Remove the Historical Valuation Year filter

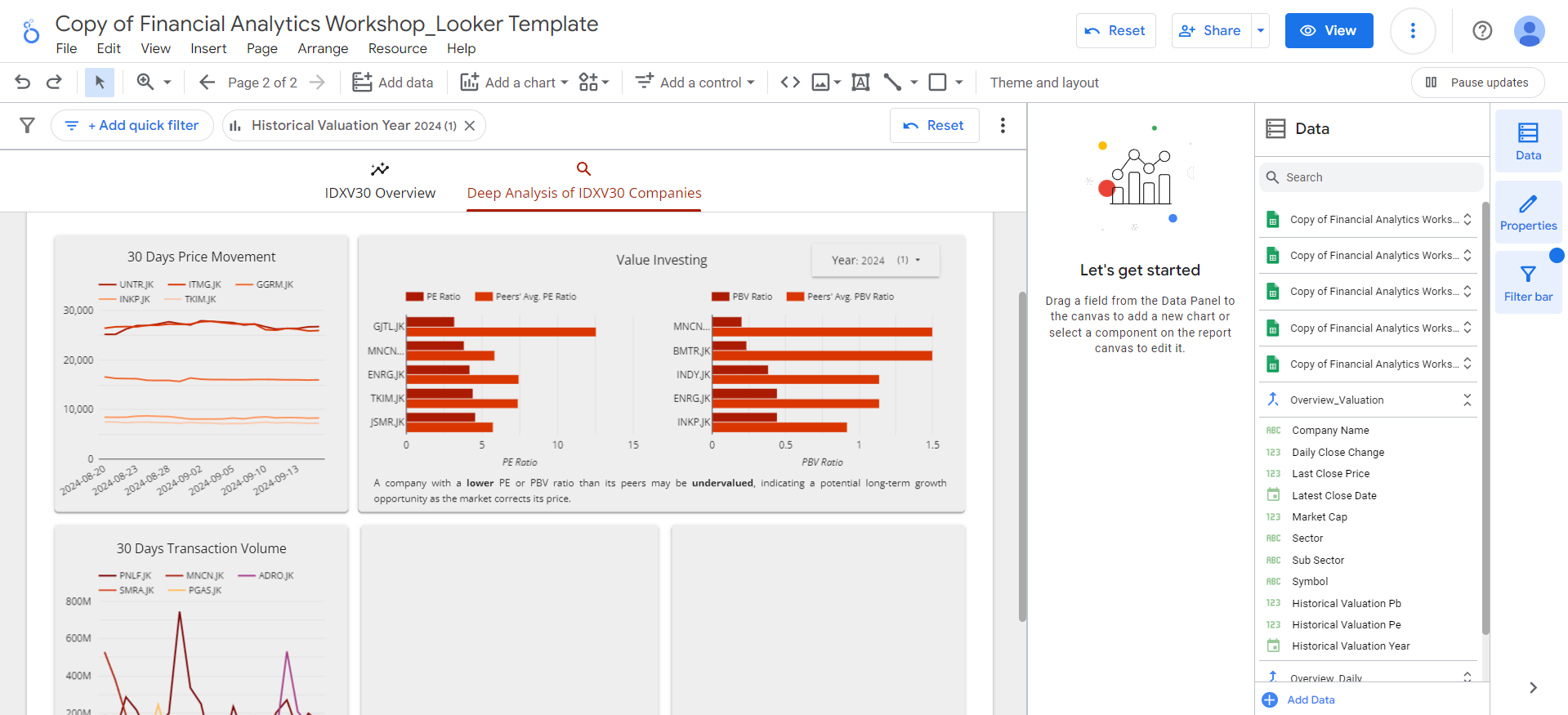click(470, 125)
